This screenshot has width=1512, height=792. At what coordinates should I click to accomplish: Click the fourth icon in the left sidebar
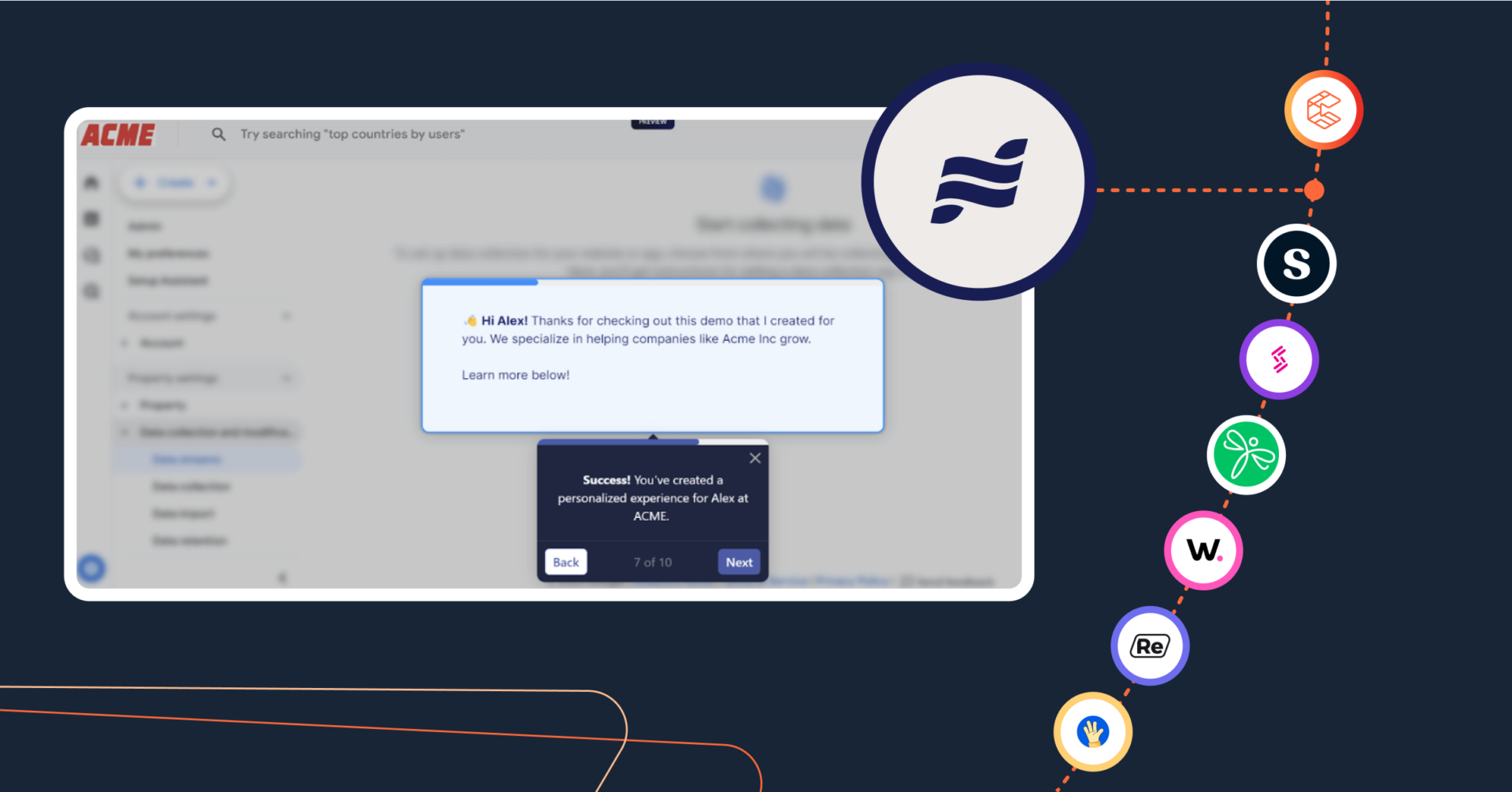[x=91, y=291]
